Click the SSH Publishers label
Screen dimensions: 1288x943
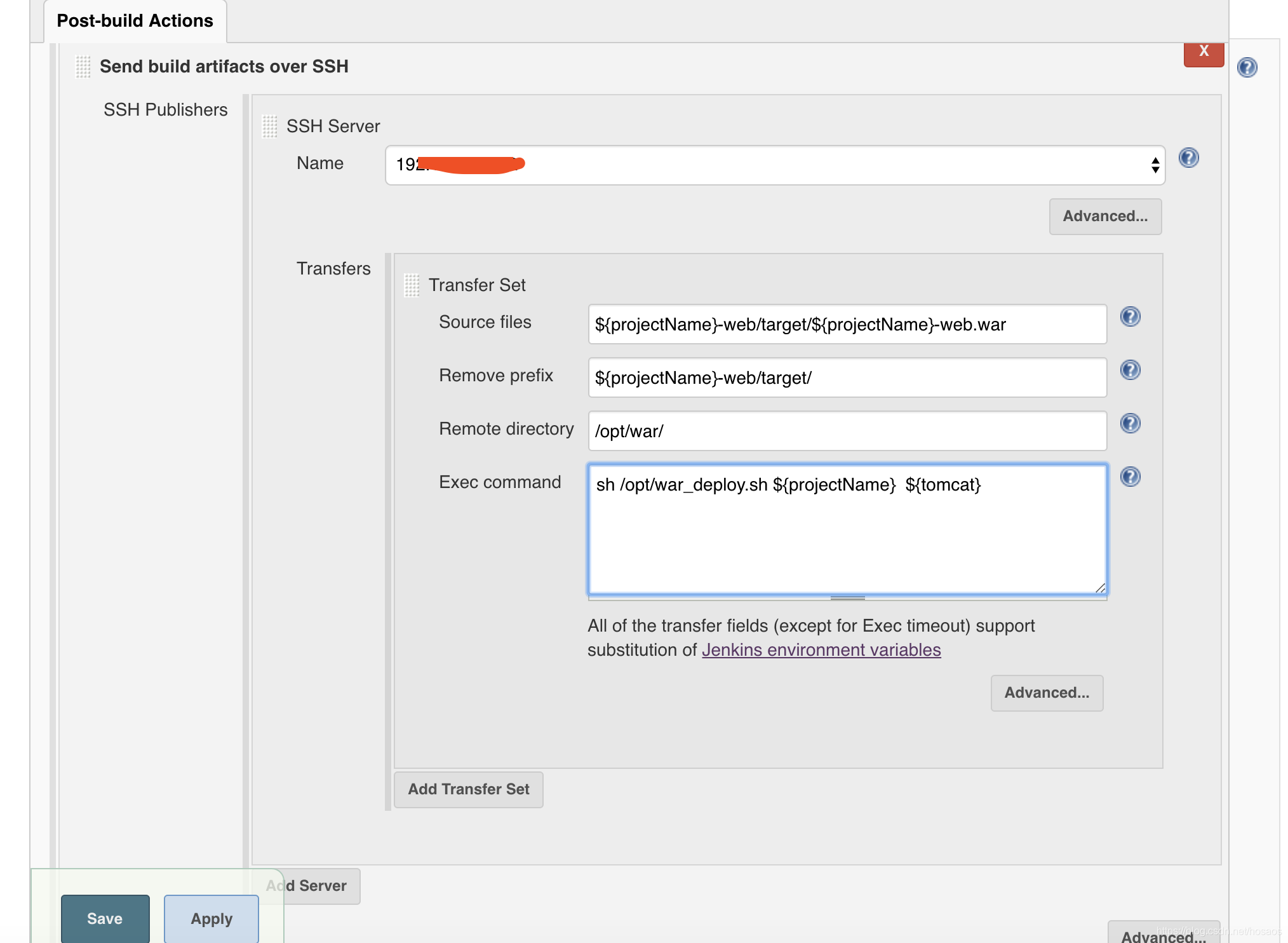tap(165, 110)
